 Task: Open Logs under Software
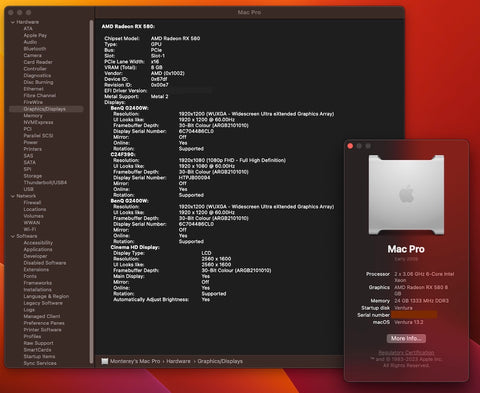(x=29, y=310)
